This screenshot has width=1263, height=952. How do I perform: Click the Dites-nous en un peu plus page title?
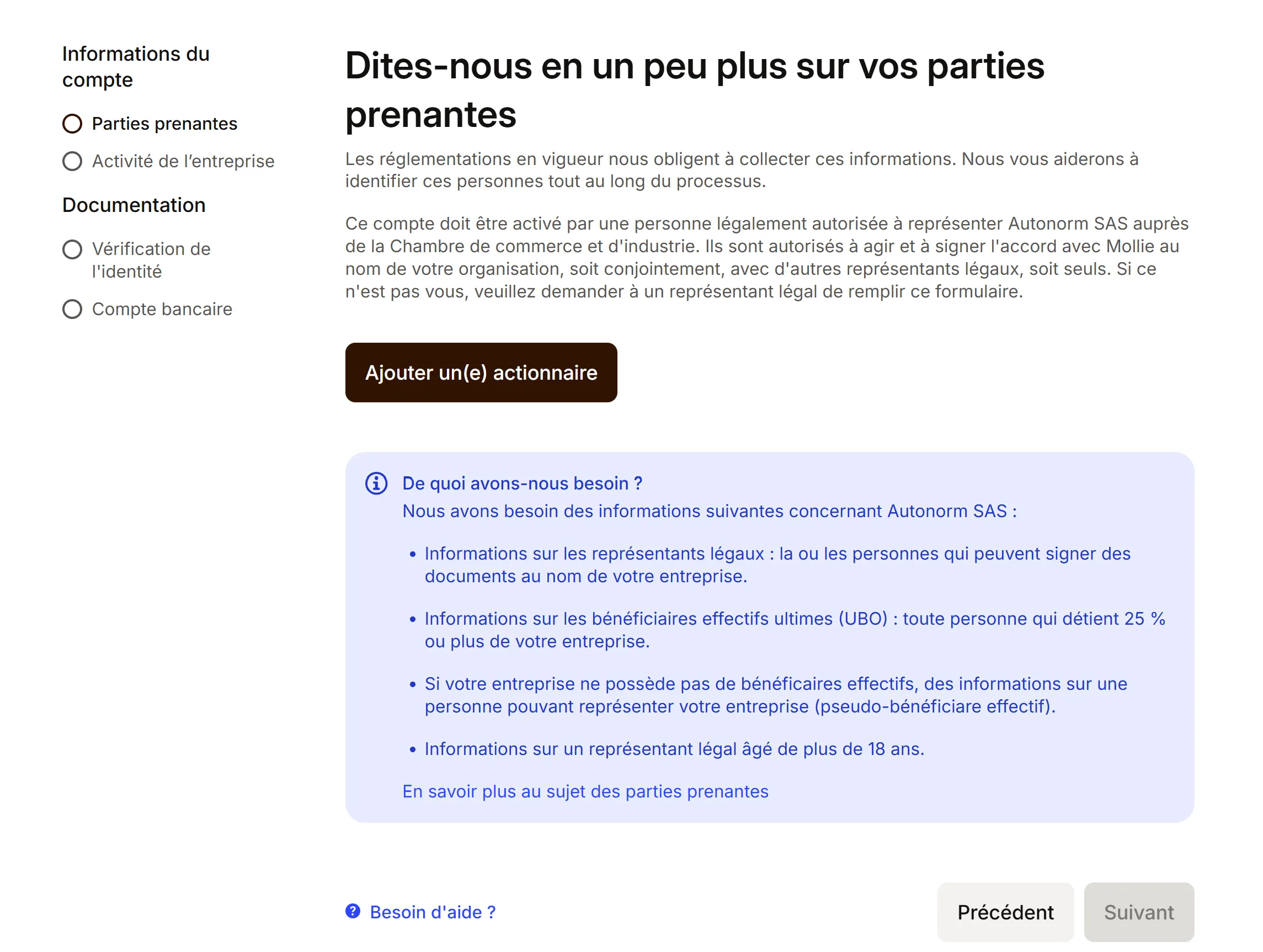pos(694,89)
